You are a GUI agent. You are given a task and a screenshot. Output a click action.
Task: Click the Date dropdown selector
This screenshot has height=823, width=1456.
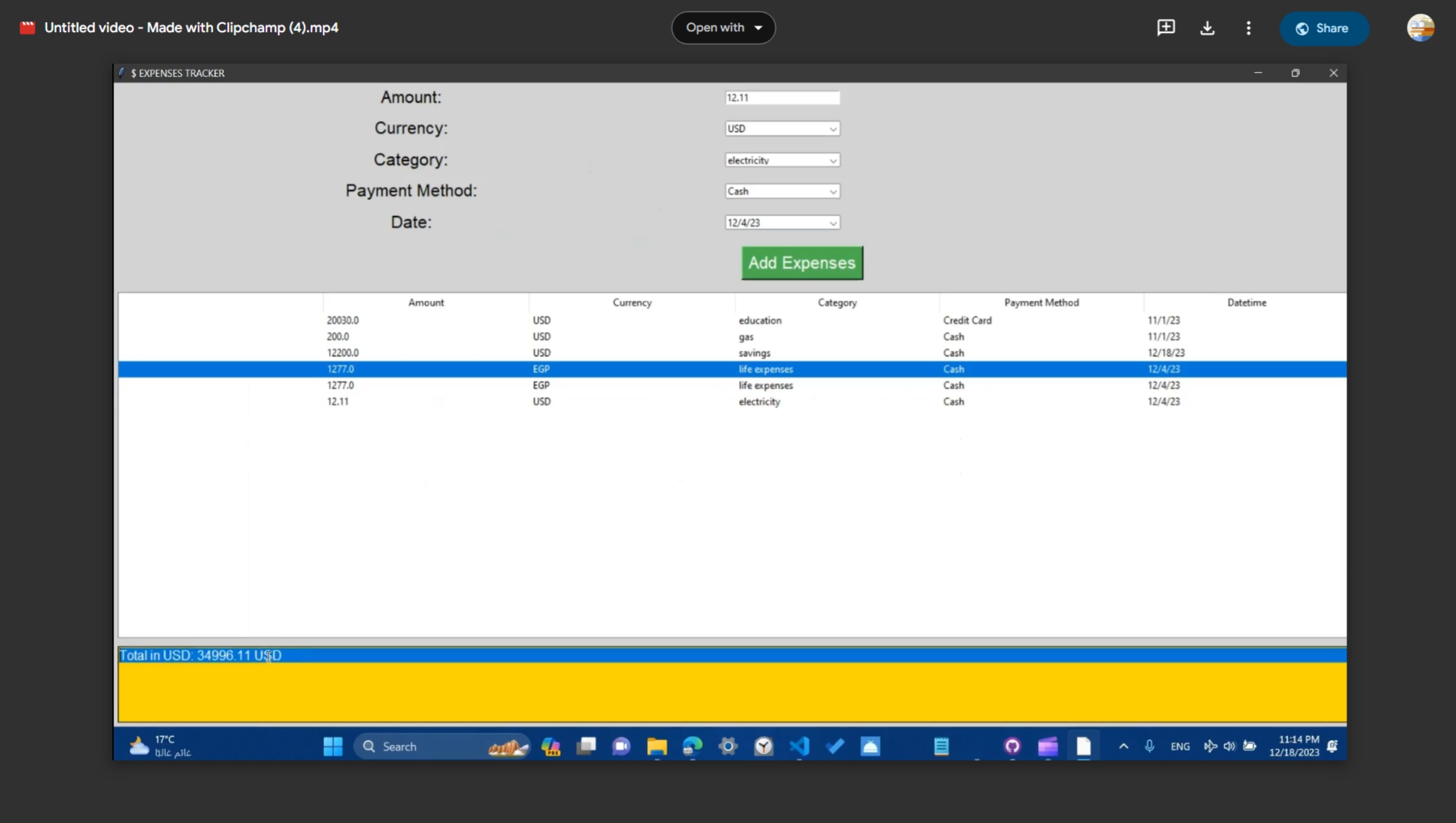click(x=781, y=222)
